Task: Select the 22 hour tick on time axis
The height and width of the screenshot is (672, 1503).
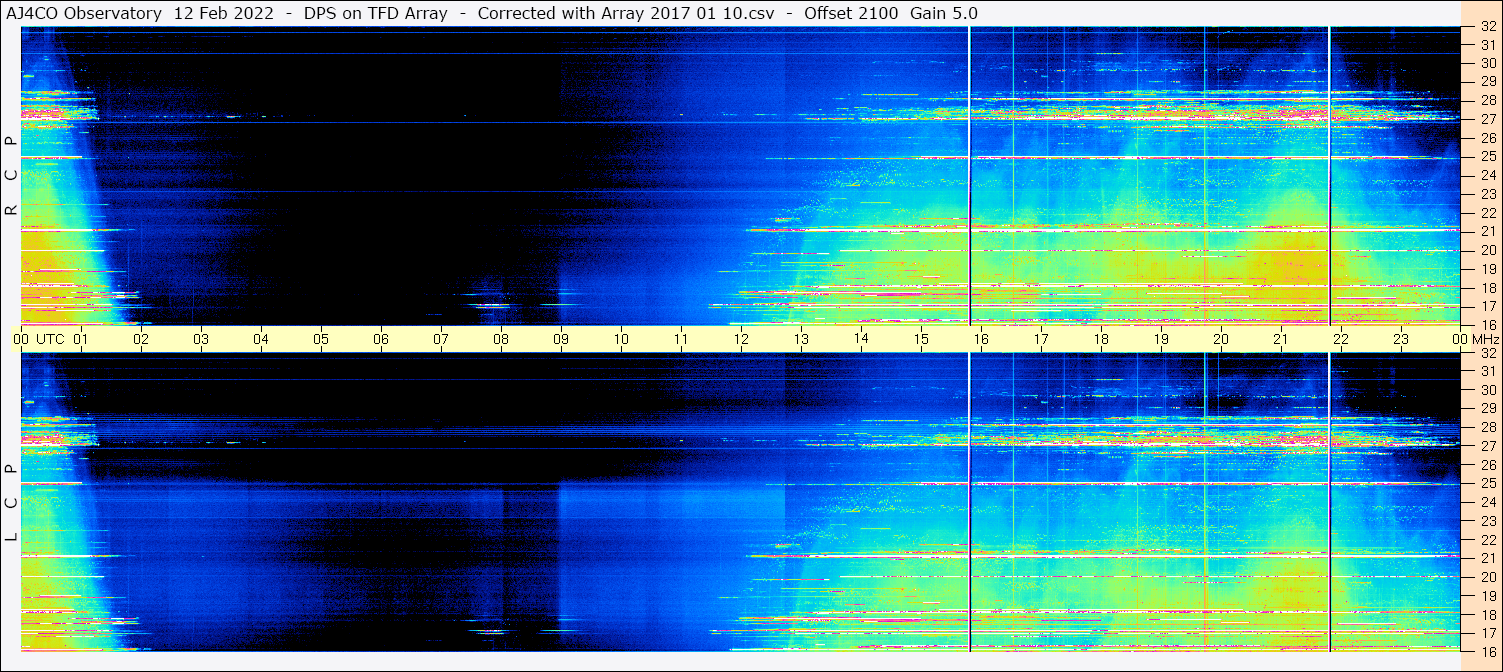Action: (1341, 339)
